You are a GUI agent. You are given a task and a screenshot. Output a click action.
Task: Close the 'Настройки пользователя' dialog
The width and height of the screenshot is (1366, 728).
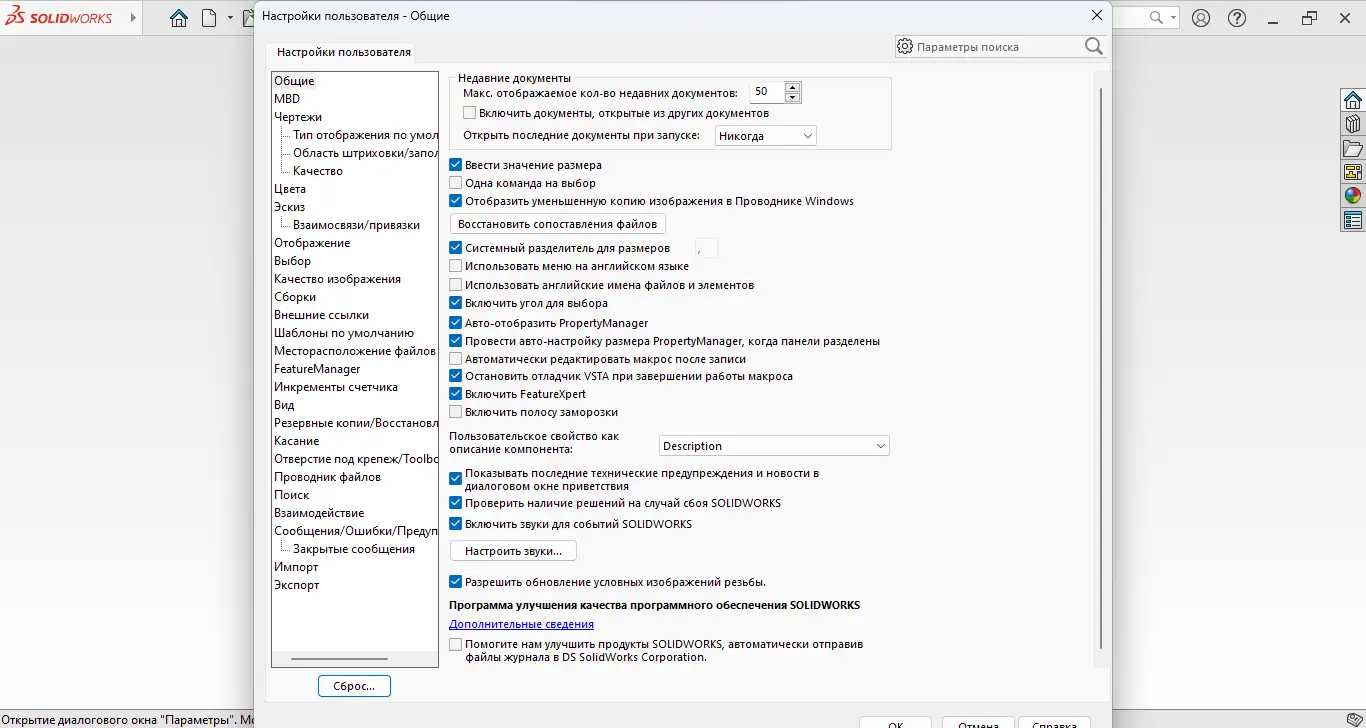[x=1097, y=15]
